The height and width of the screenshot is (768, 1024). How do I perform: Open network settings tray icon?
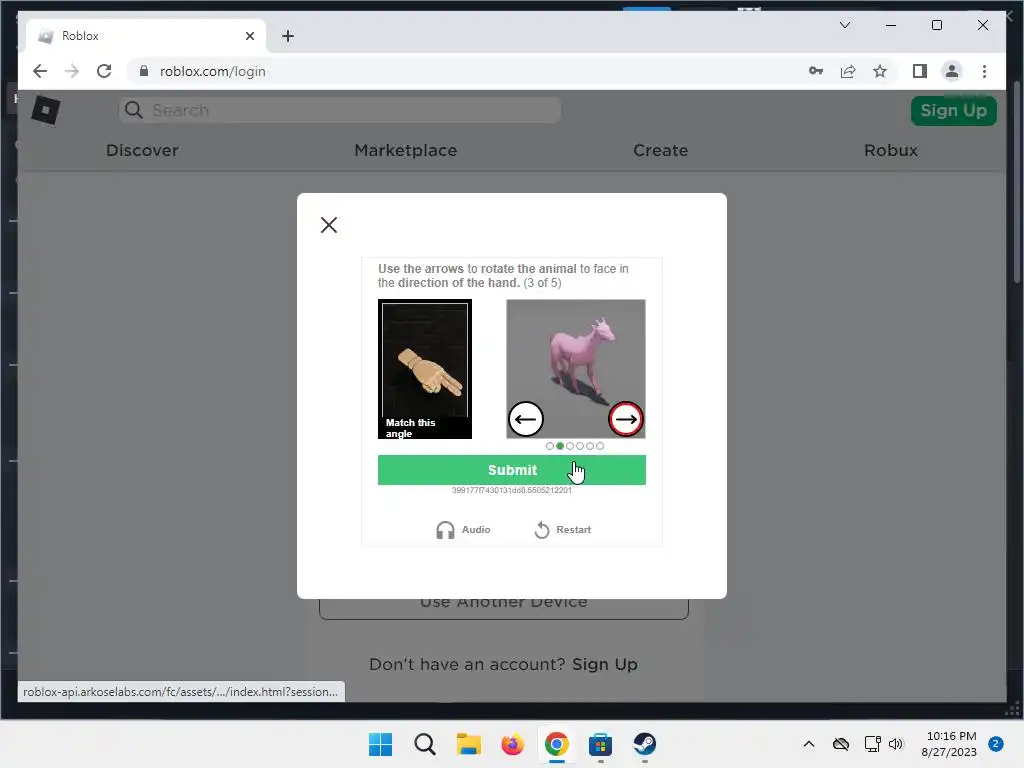pyautogui.click(x=872, y=744)
